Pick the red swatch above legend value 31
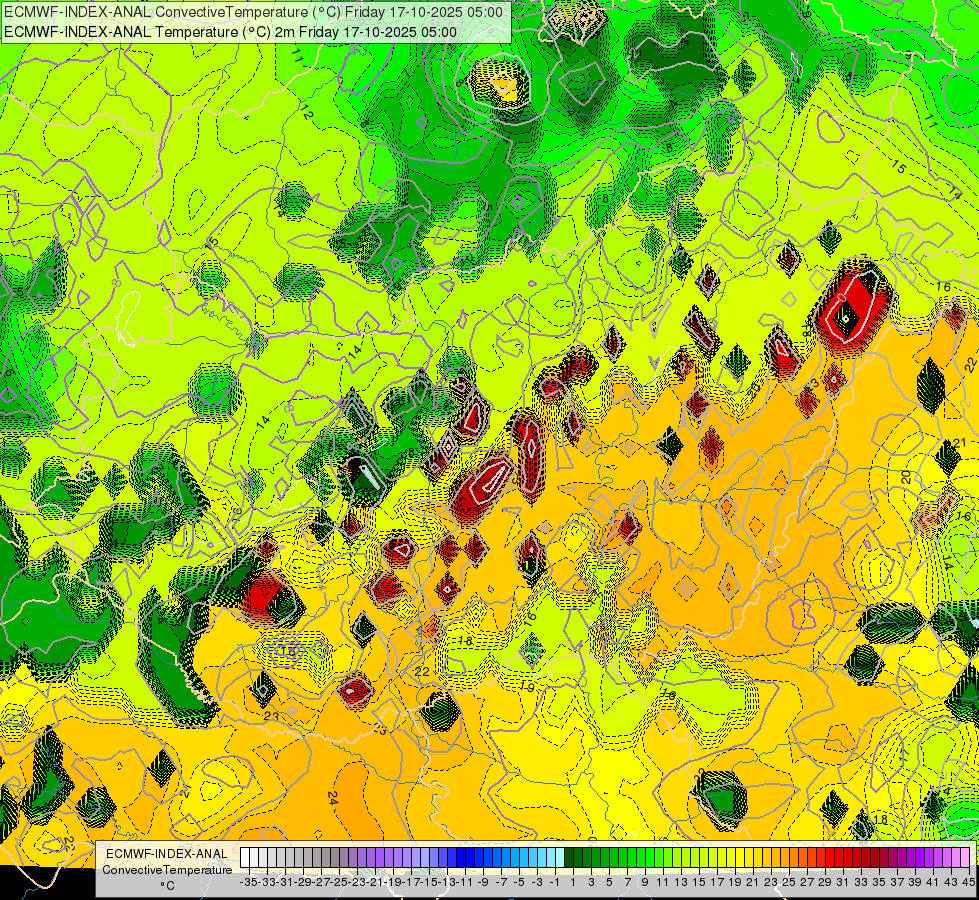This screenshot has width=979, height=900. pos(839,857)
